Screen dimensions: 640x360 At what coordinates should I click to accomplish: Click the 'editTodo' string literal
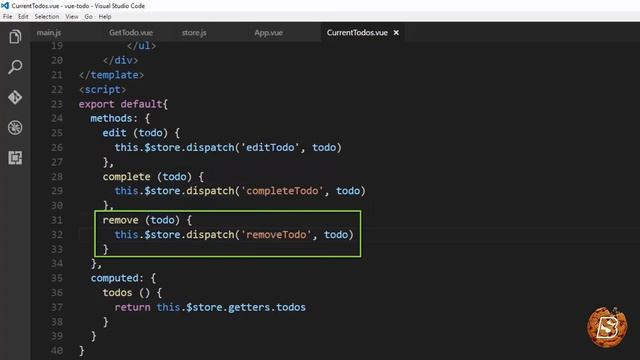(x=270, y=148)
